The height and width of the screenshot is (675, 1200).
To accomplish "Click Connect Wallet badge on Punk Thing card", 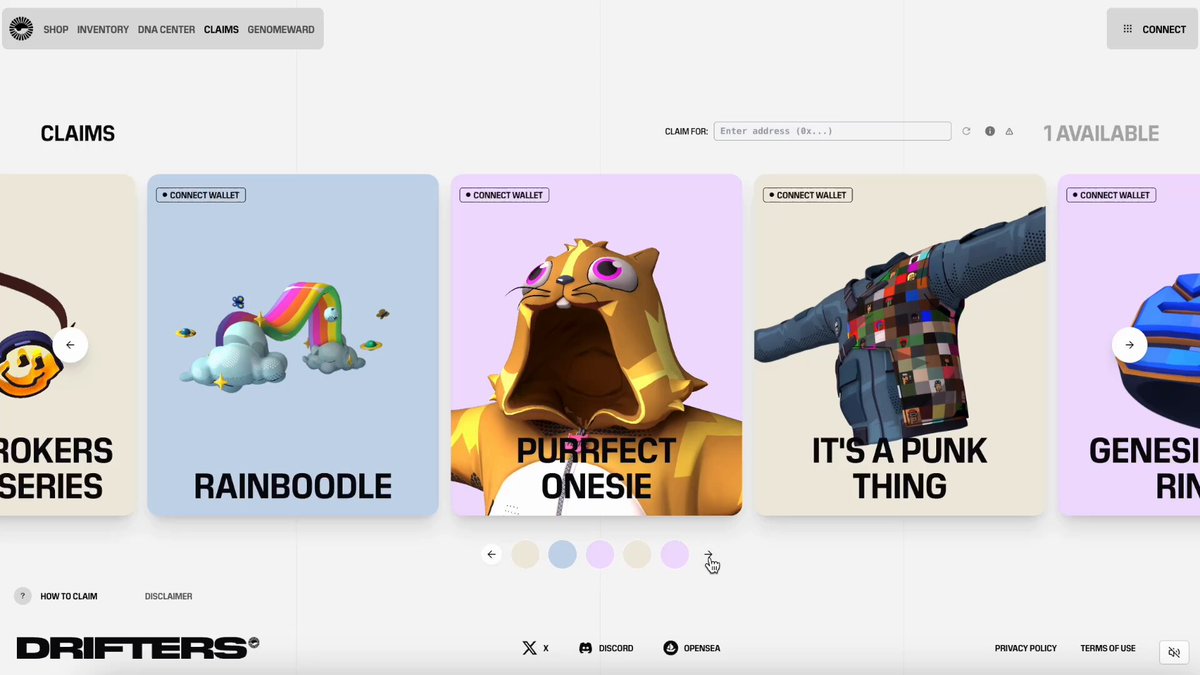I will (x=808, y=195).
